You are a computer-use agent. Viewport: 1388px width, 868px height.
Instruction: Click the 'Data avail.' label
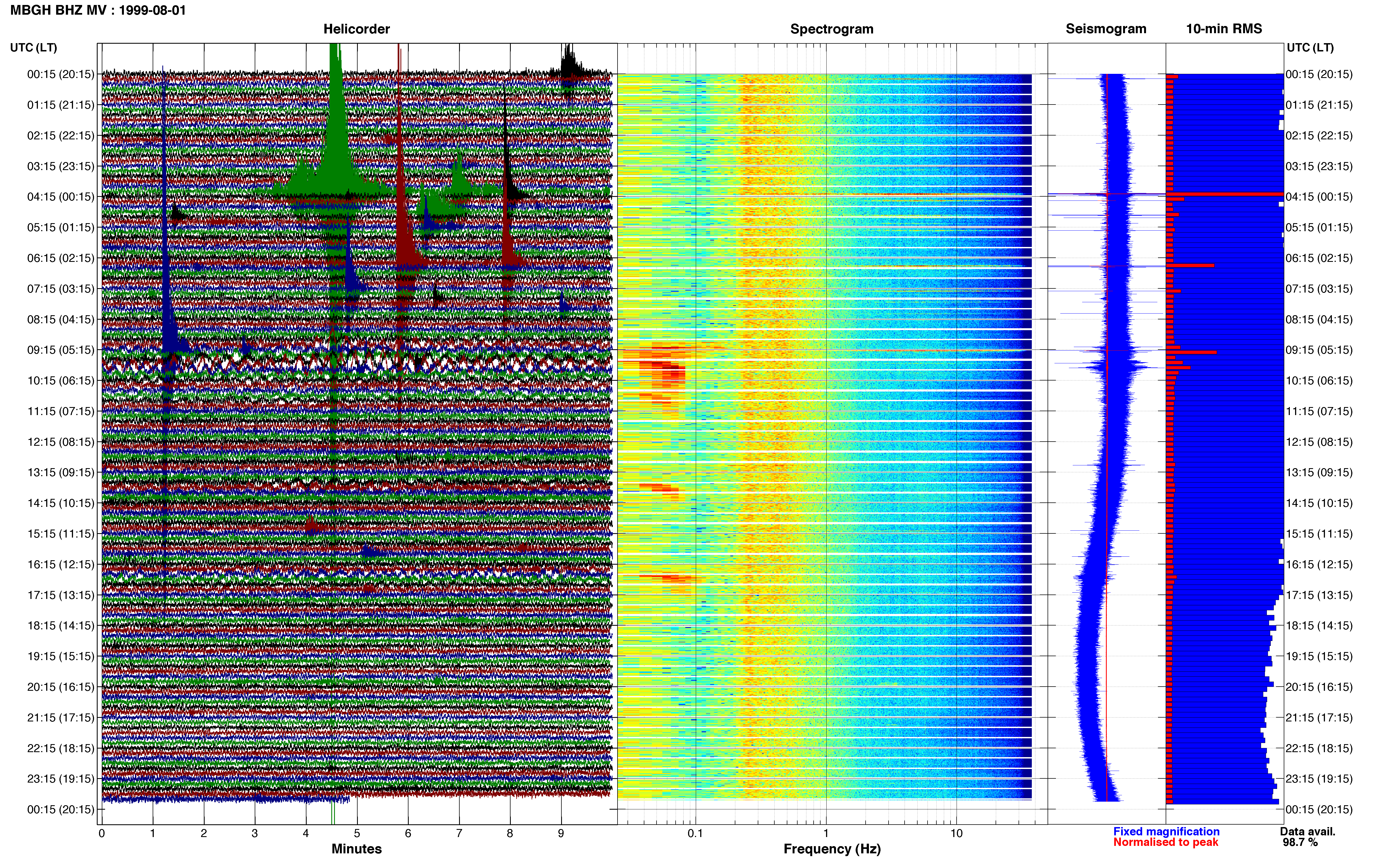pyautogui.click(x=1308, y=832)
